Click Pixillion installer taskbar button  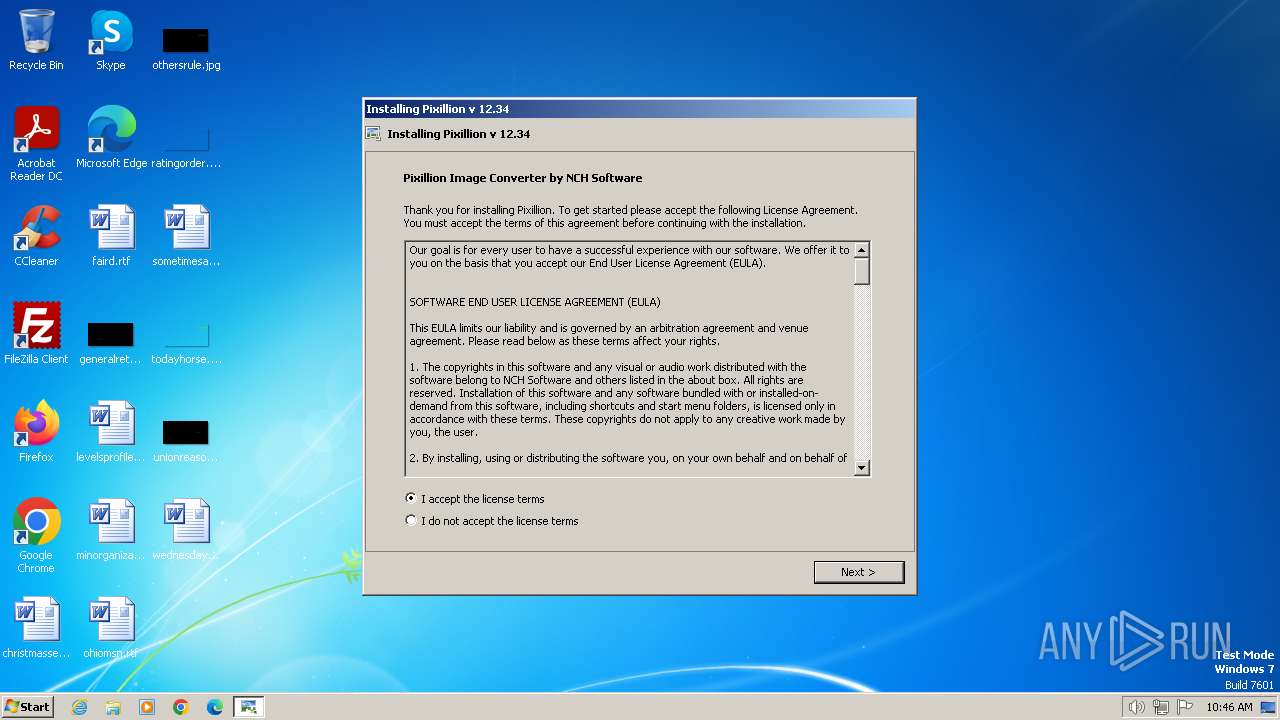click(249, 707)
